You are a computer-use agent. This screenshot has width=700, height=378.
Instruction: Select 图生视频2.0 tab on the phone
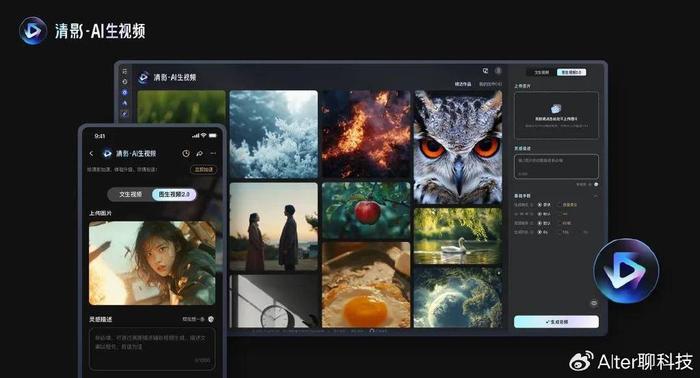[x=174, y=195]
